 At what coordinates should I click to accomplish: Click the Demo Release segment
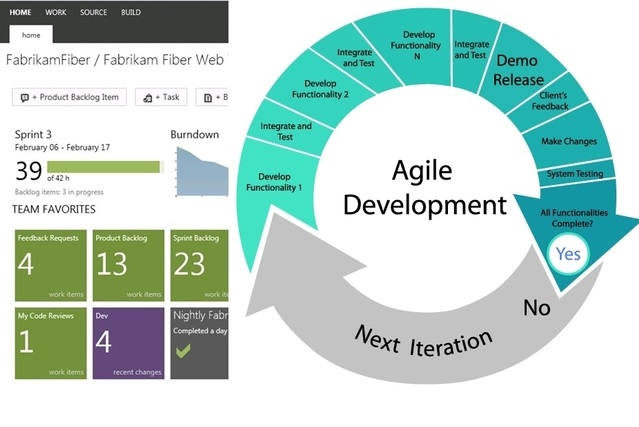518,70
